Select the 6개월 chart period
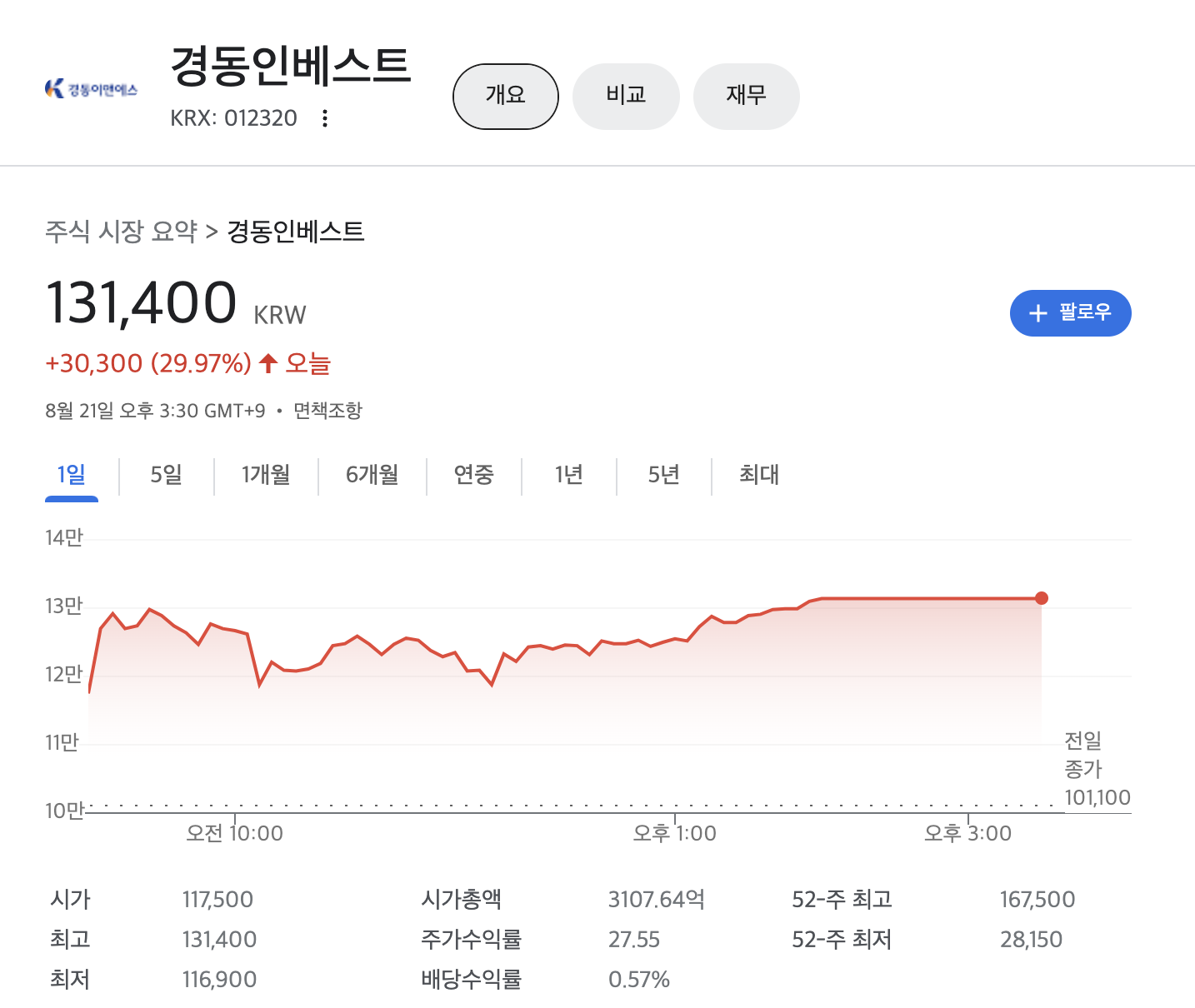 point(372,475)
